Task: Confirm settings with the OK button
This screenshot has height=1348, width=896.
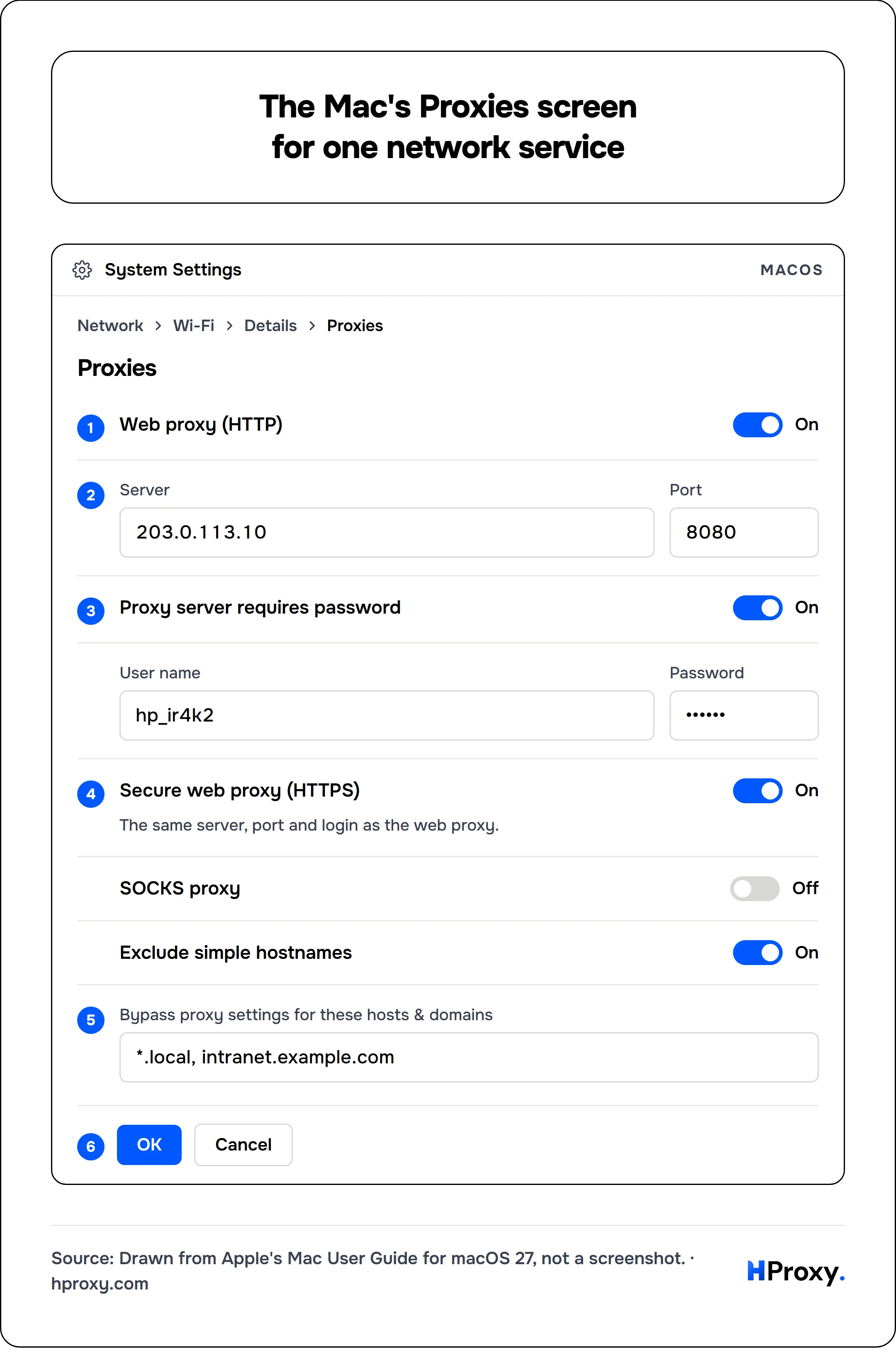Action: pos(149,1145)
